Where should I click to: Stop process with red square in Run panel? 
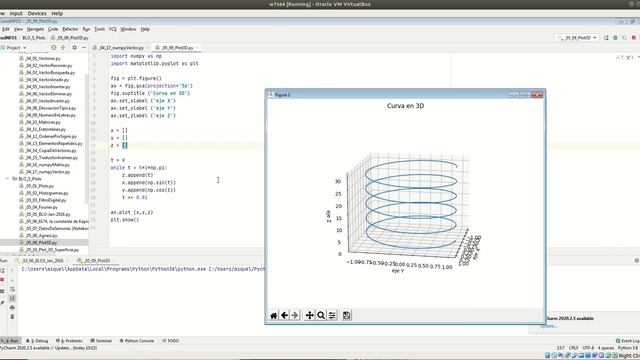point(2,280)
